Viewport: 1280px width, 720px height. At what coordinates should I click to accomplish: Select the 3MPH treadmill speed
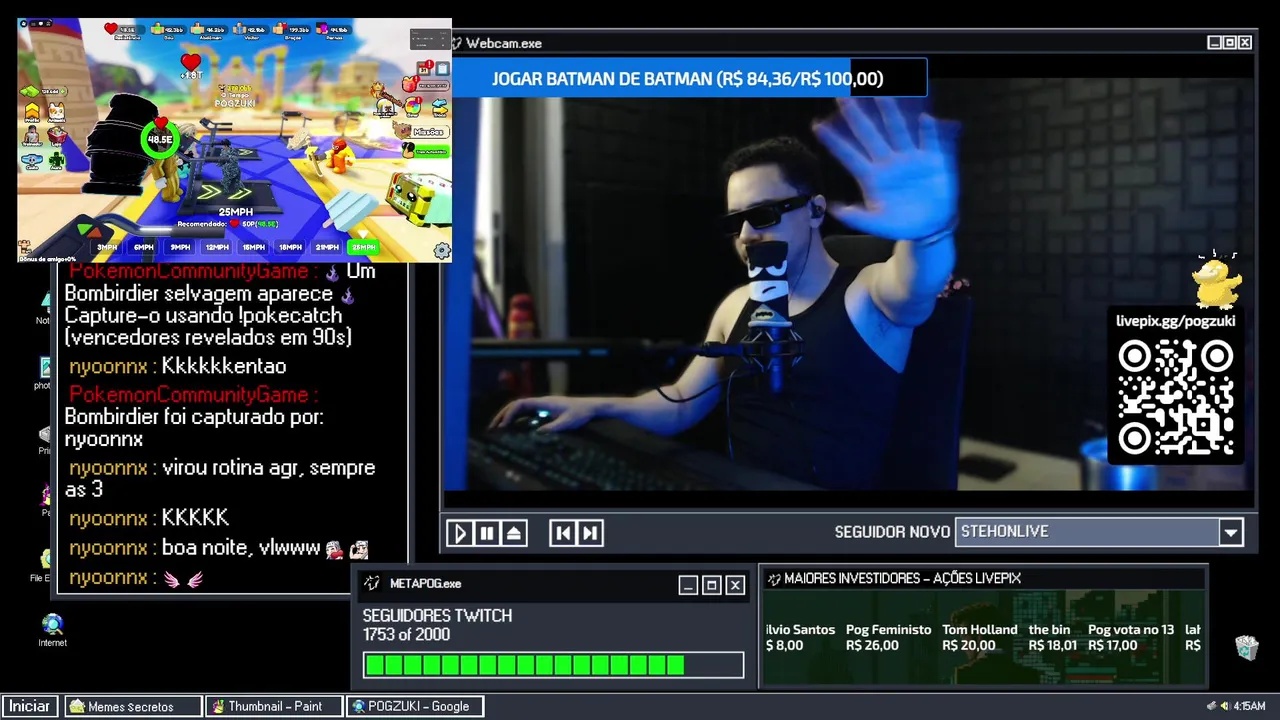click(107, 247)
